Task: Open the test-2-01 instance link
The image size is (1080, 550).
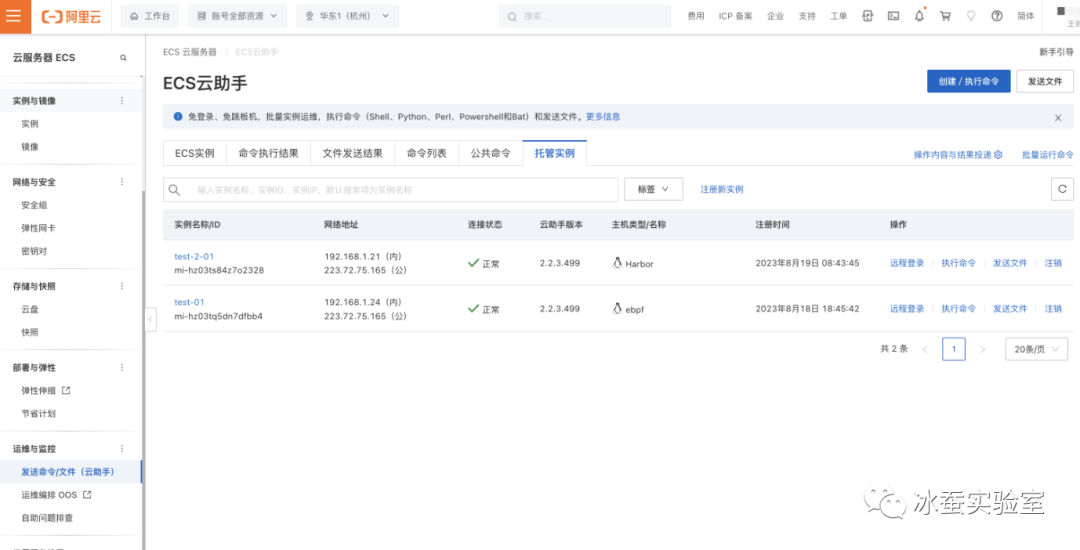Action: [194, 256]
